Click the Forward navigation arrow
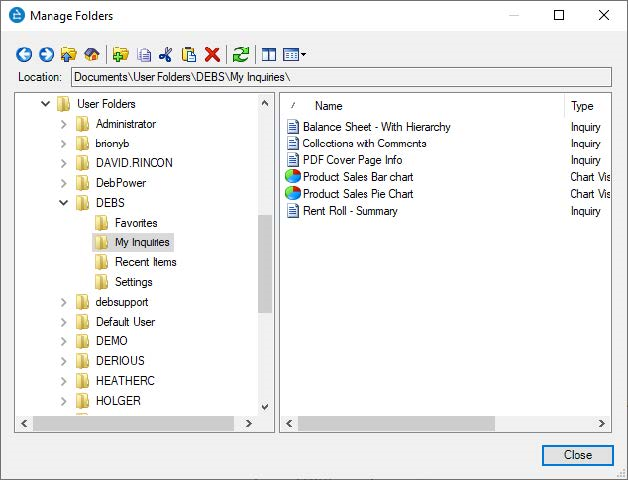628x480 pixels. pos(46,55)
